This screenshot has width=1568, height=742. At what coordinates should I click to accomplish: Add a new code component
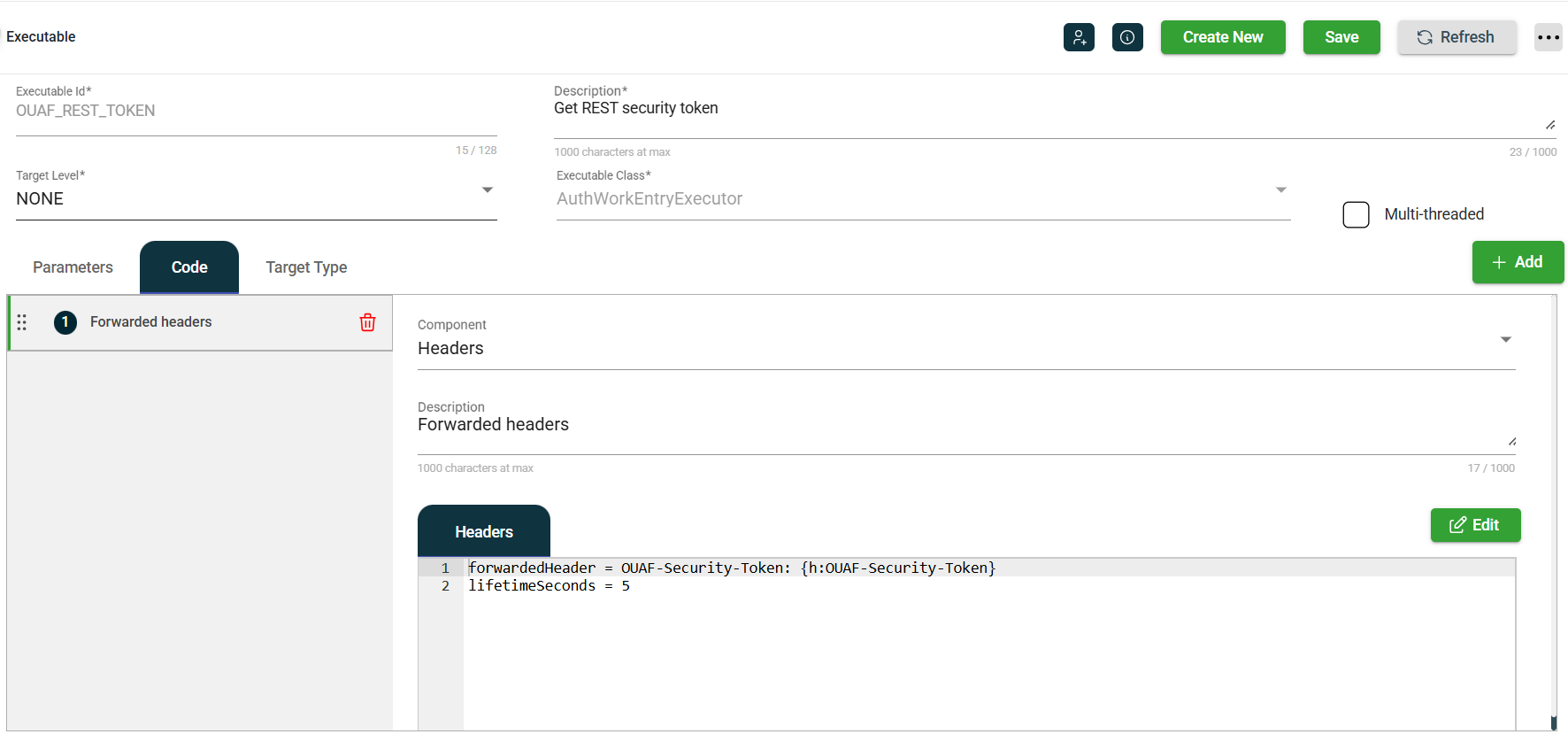click(x=1517, y=262)
